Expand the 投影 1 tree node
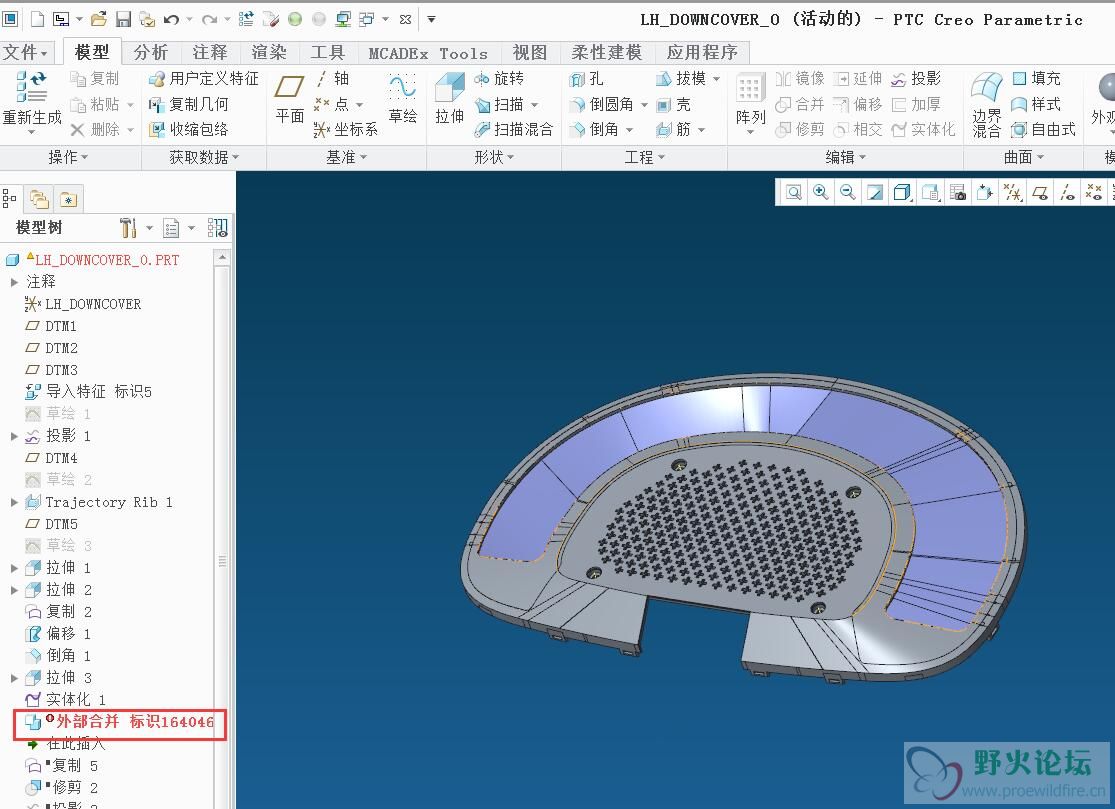 pos(14,436)
